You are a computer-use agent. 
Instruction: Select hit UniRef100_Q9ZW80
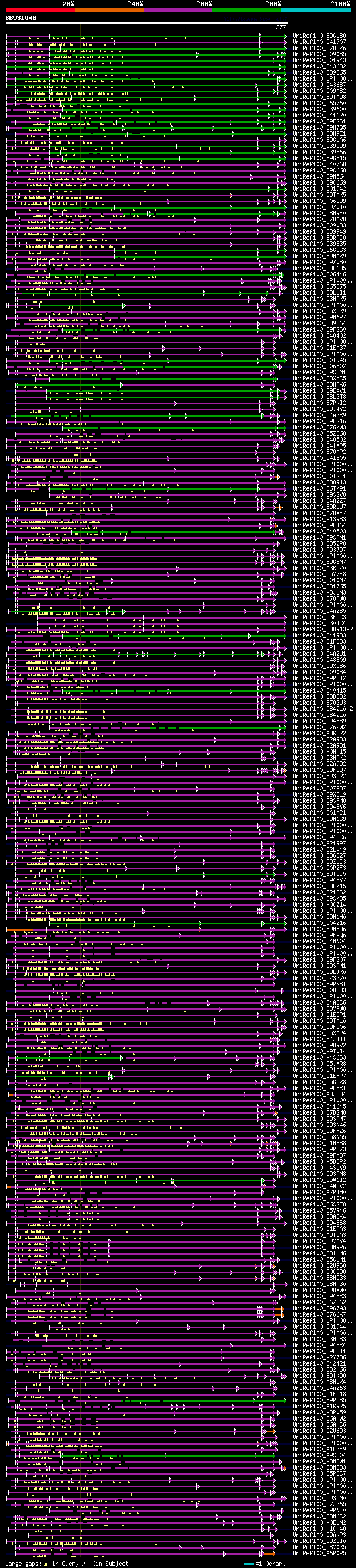click(x=319, y=263)
